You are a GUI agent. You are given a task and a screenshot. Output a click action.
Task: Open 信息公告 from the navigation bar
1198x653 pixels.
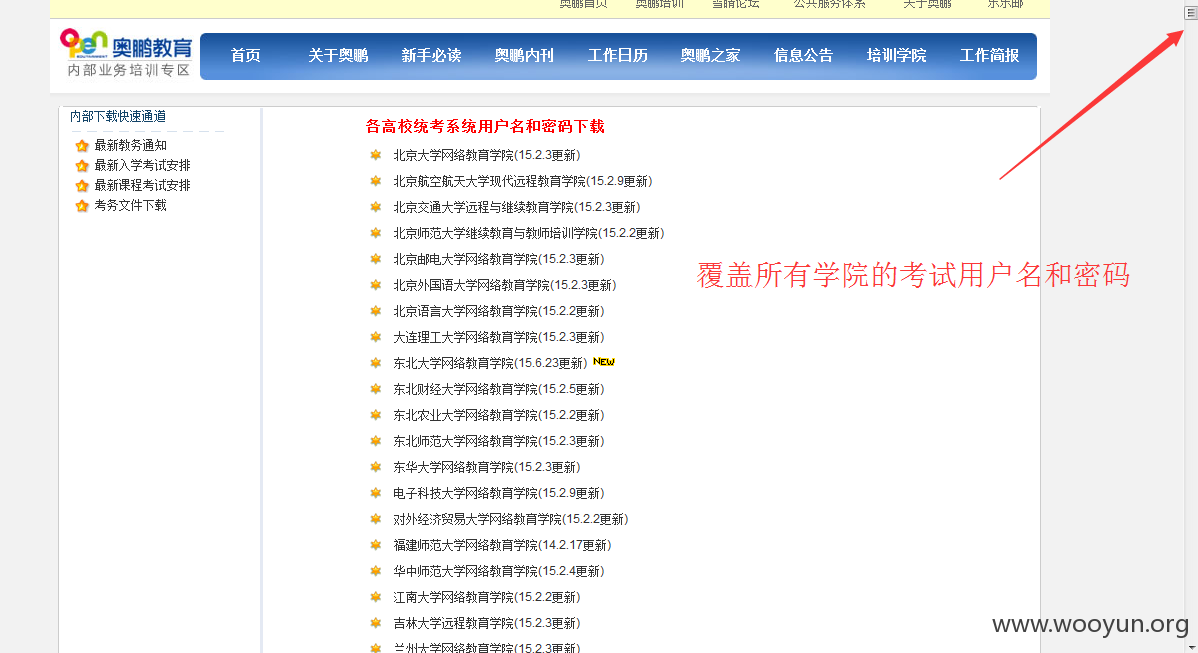tap(804, 56)
